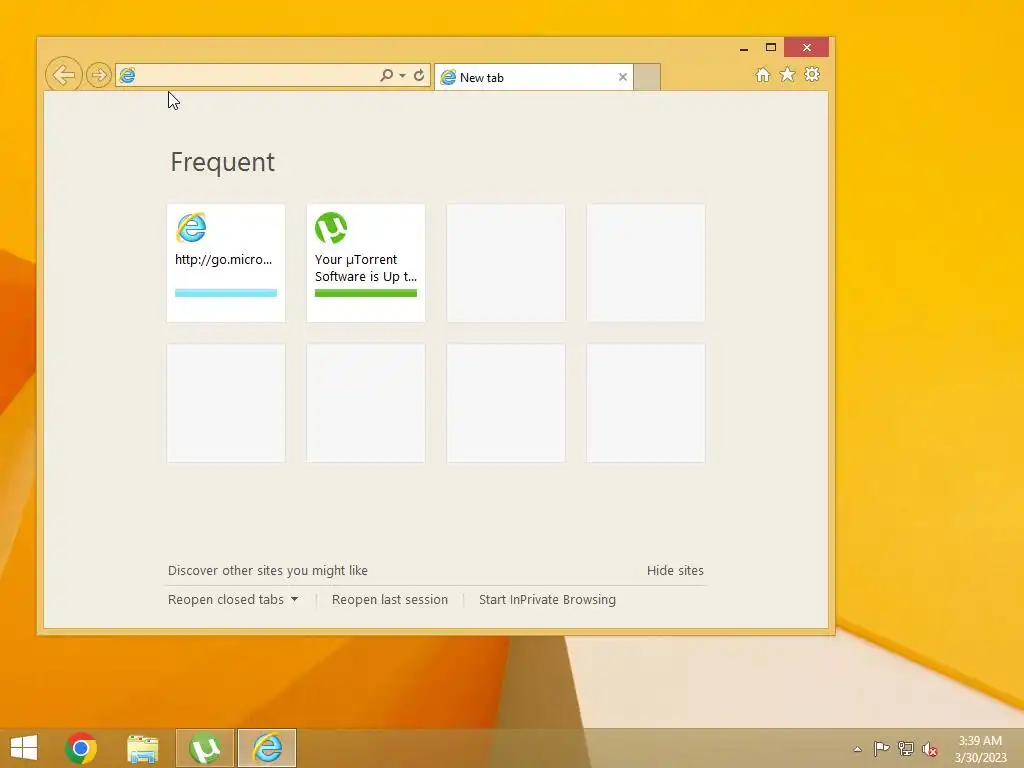Screen dimensions: 1024x768
Task: Click the network icon in system tray
Action: click(906, 748)
